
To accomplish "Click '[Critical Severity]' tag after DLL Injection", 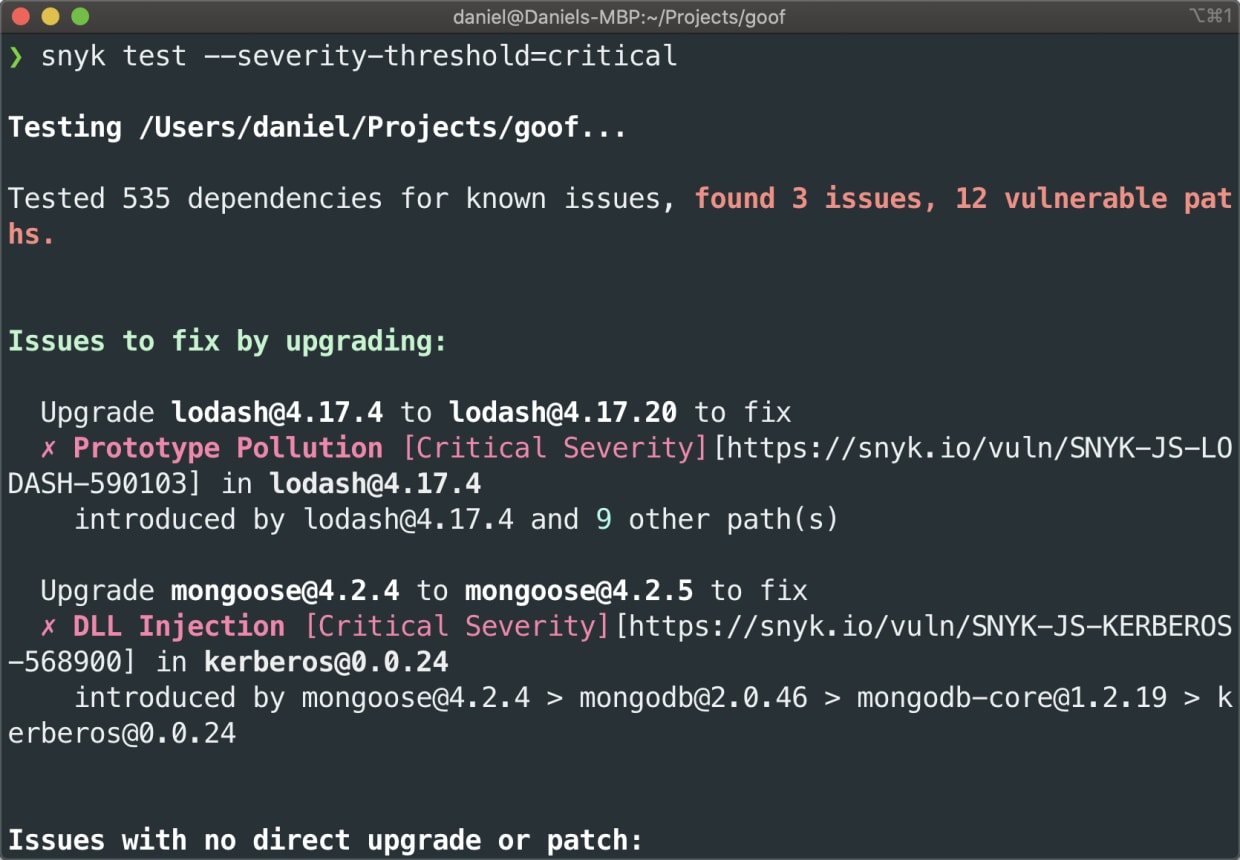I will point(457,627).
